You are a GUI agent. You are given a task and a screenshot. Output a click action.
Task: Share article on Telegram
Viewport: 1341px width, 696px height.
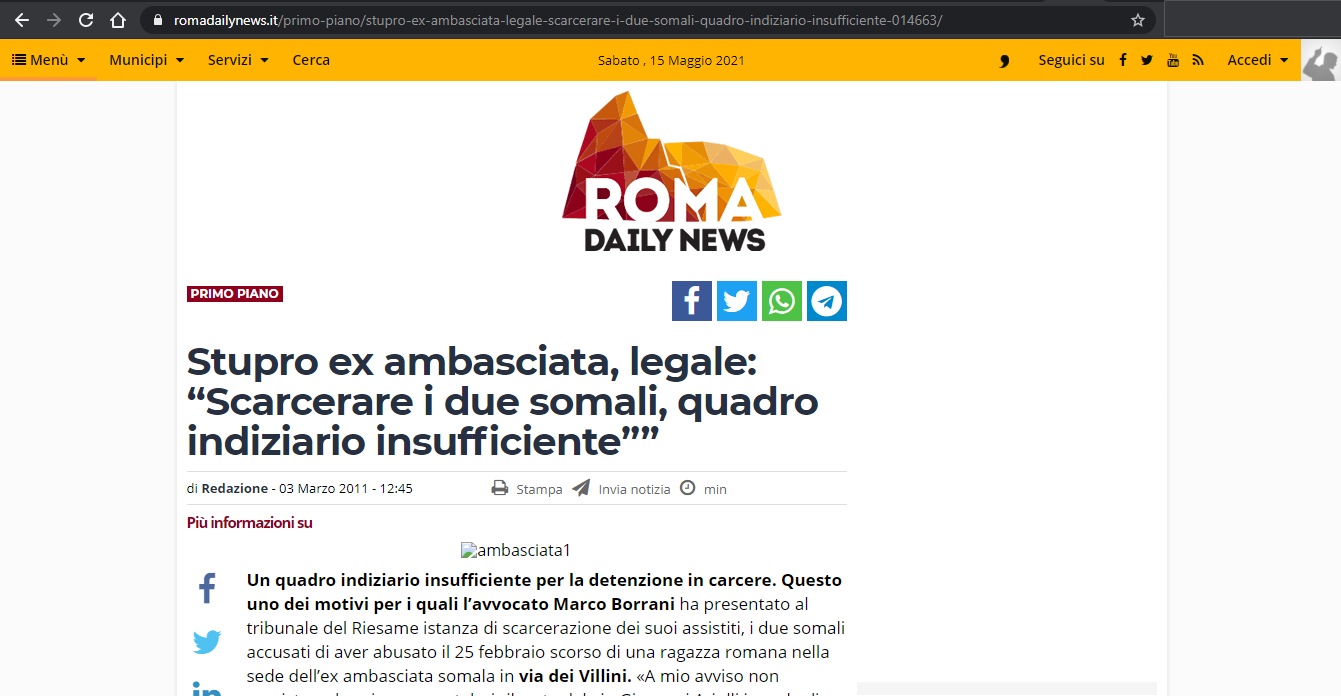point(827,301)
